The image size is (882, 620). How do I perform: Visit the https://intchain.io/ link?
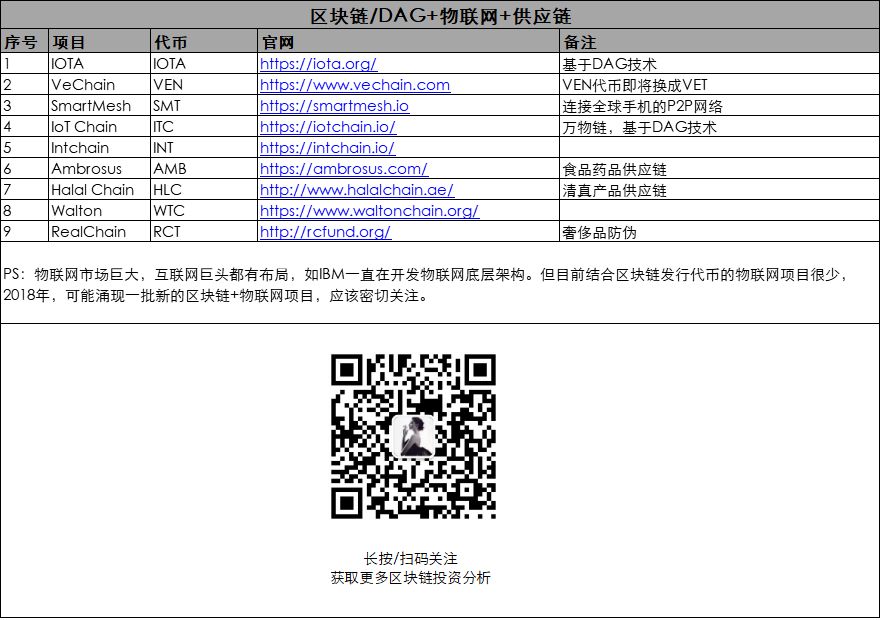[327, 148]
